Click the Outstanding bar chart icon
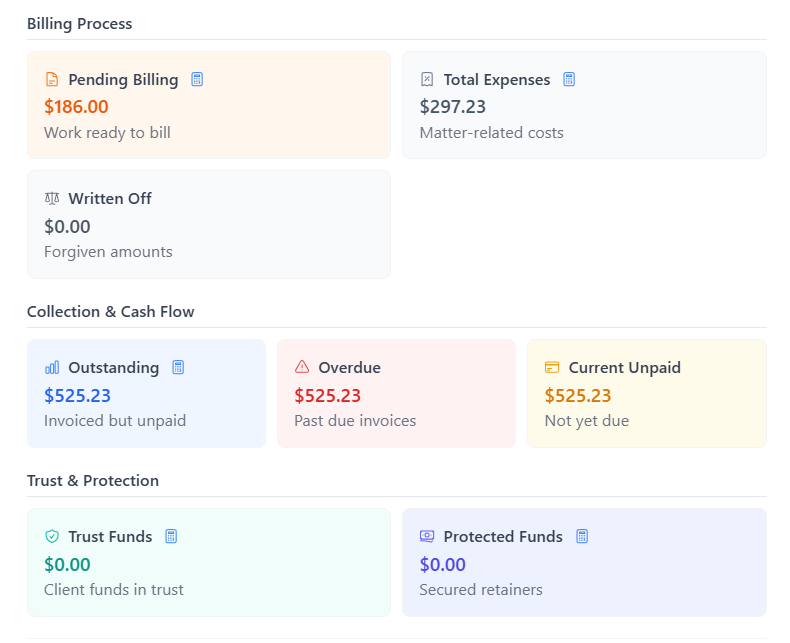The width and height of the screenshot is (790, 643). 52,368
